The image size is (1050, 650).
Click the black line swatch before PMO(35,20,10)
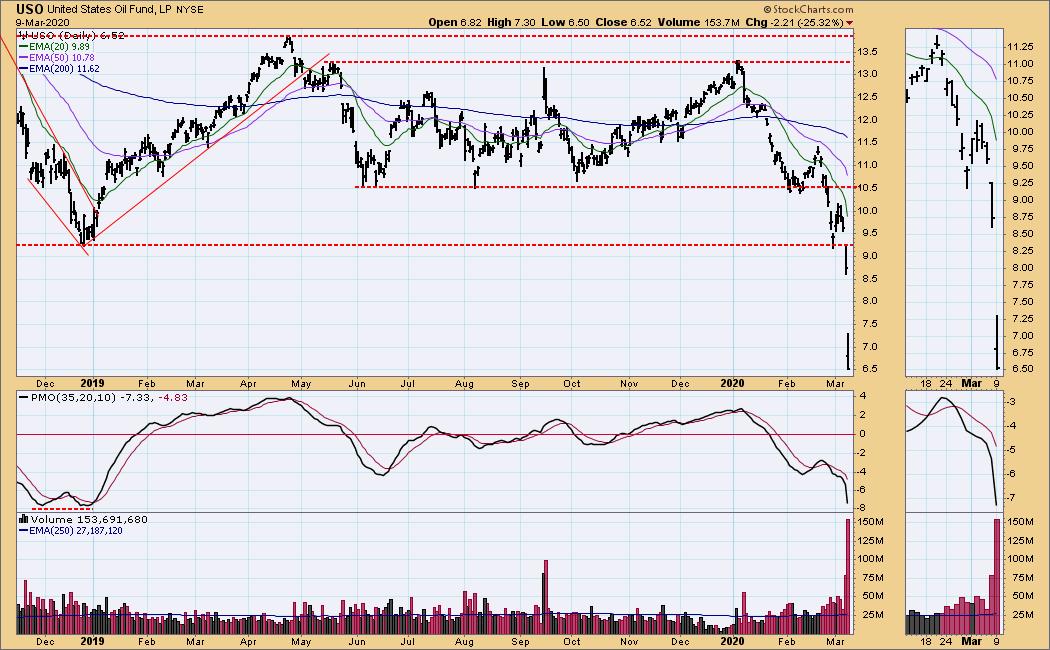tap(23, 398)
